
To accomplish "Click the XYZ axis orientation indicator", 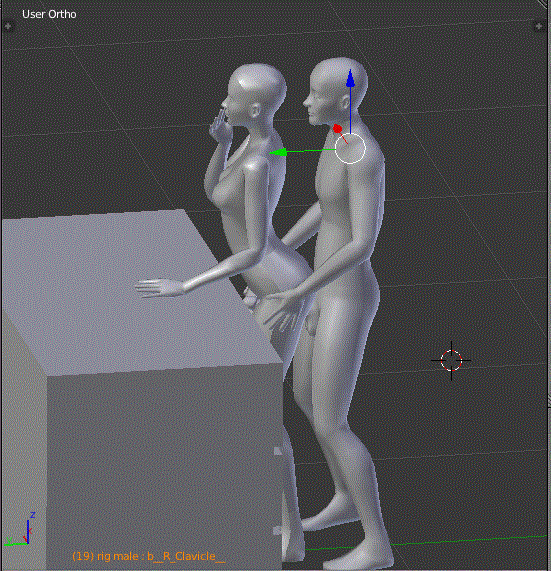I will click(20, 528).
